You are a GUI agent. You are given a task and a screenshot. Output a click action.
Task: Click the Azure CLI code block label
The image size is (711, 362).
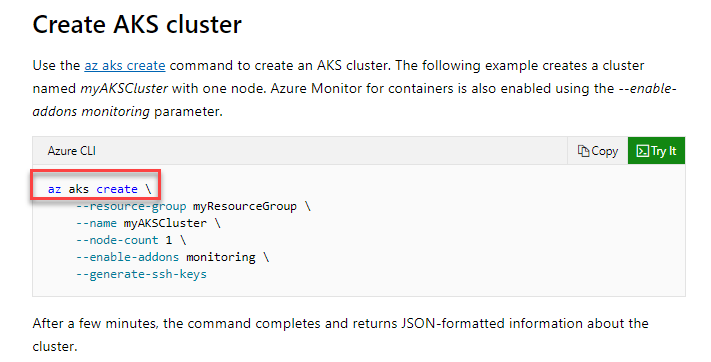tap(72, 151)
